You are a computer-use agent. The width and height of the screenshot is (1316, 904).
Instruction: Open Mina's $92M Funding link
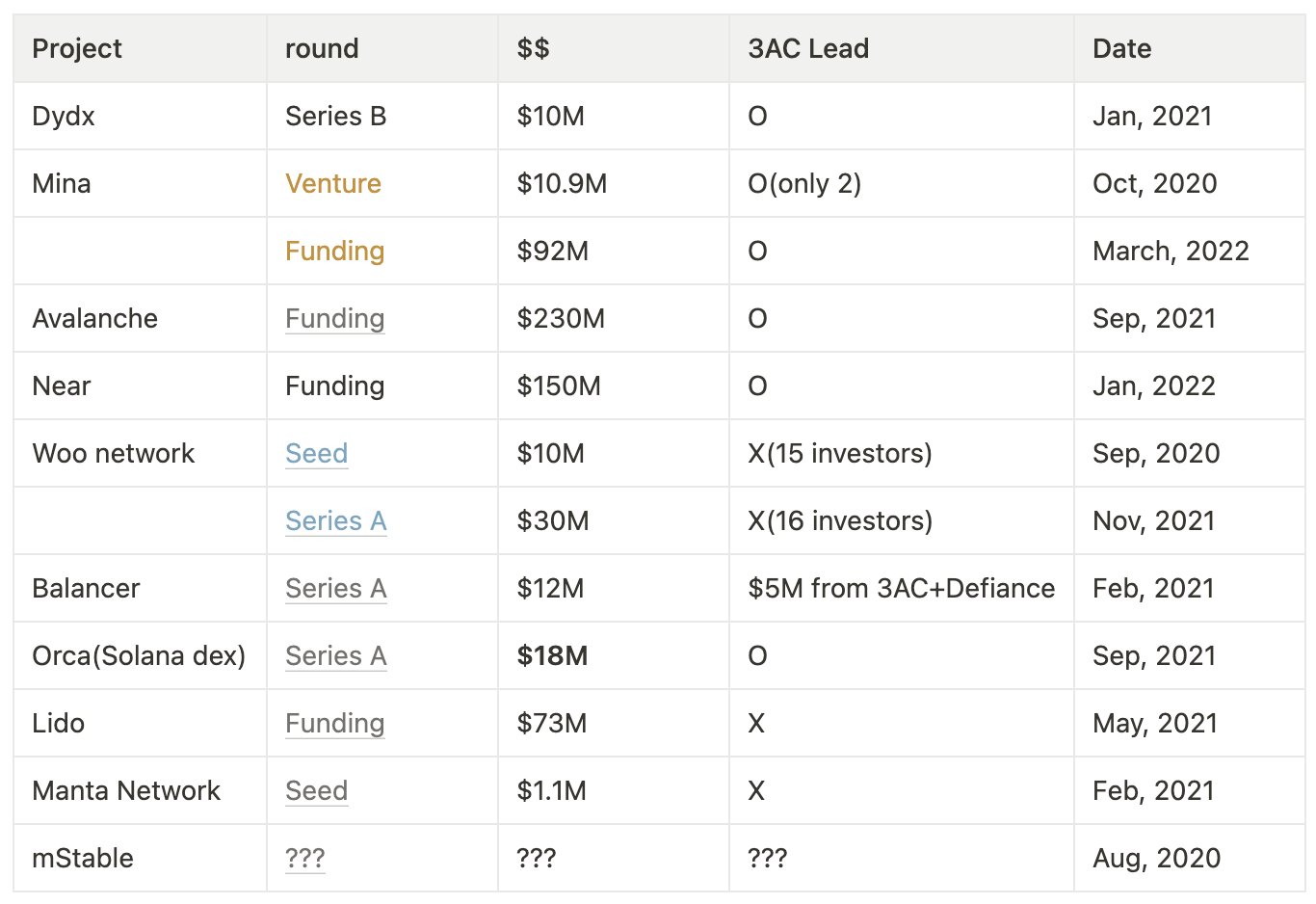[334, 251]
